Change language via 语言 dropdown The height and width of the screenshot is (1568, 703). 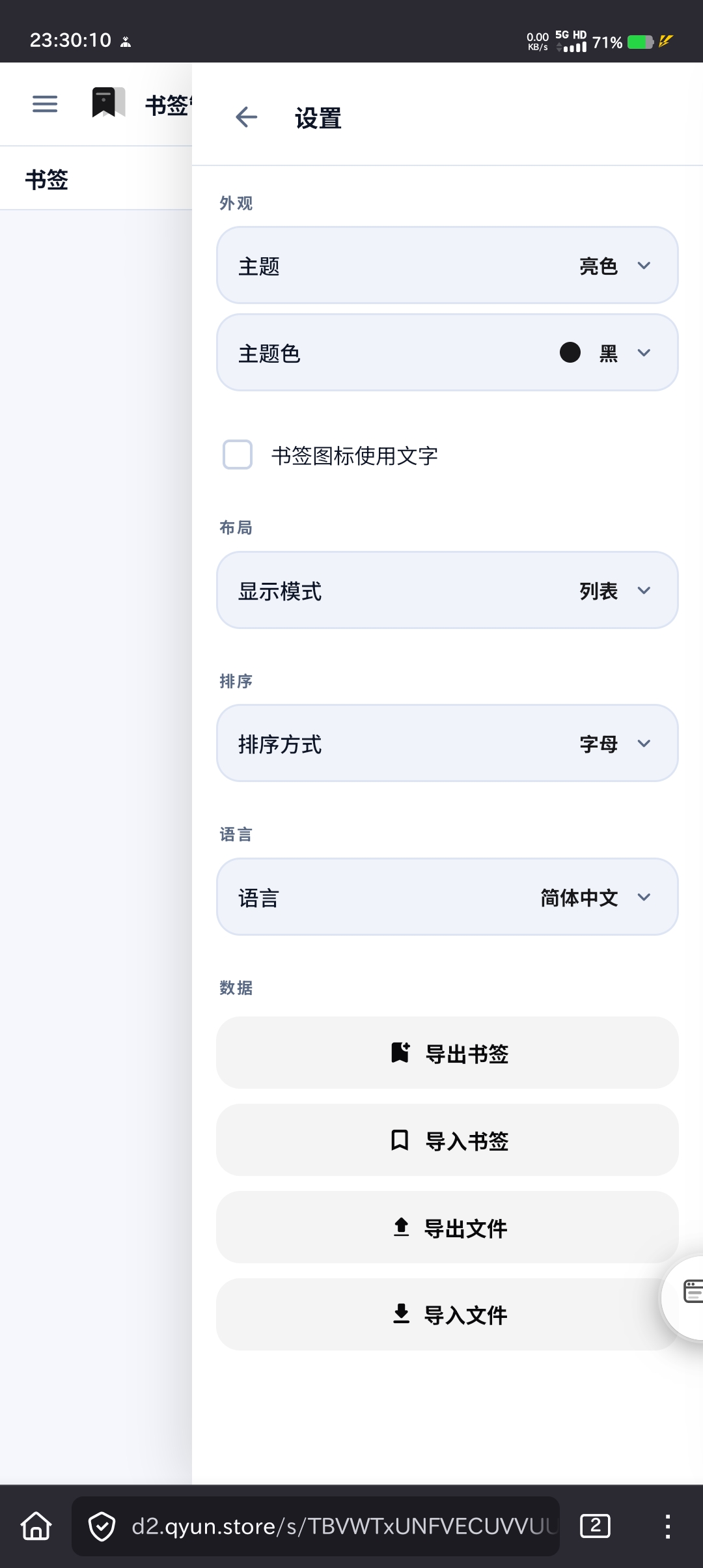click(x=447, y=897)
